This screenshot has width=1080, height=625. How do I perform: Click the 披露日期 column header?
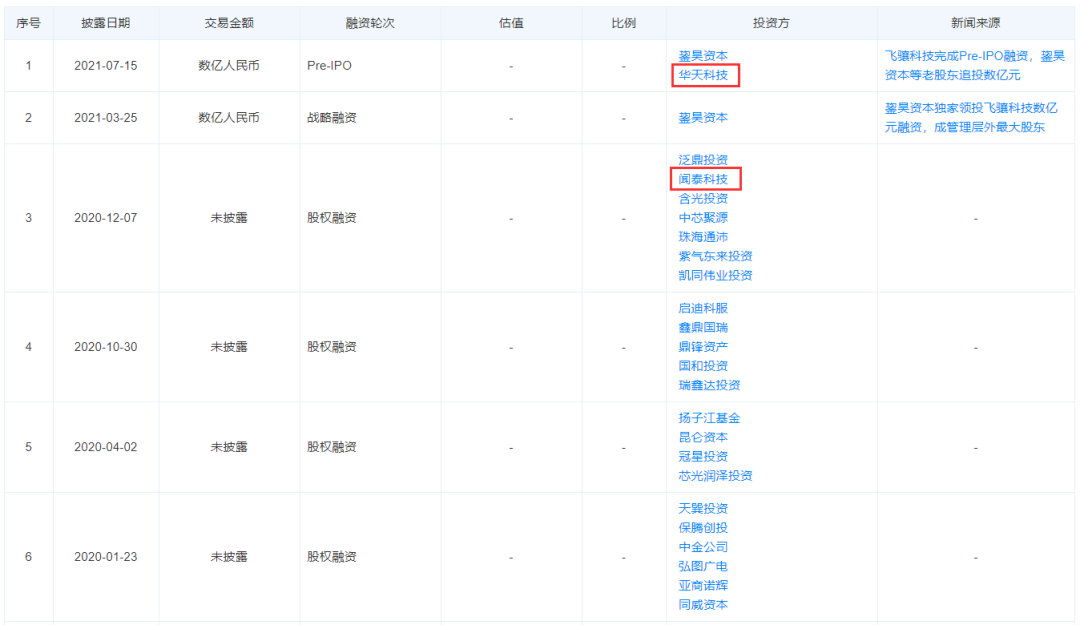click(105, 23)
